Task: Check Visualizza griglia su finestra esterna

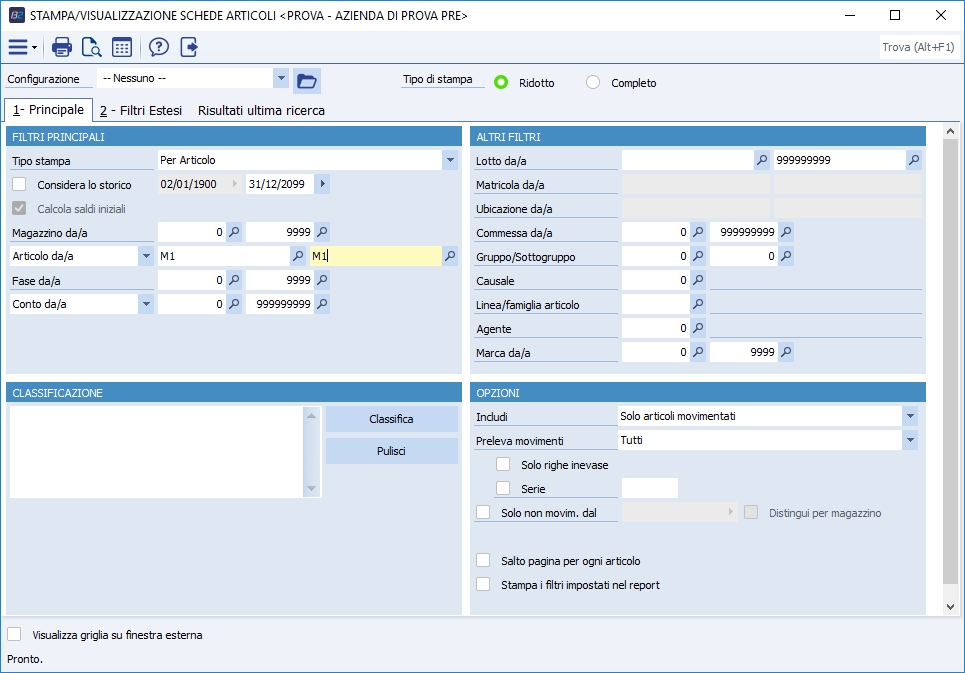Action: 14,634
